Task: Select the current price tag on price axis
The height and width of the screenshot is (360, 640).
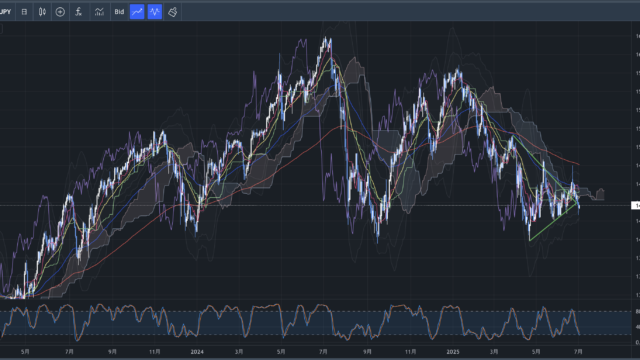Action: pyautogui.click(x=636, y=206)
